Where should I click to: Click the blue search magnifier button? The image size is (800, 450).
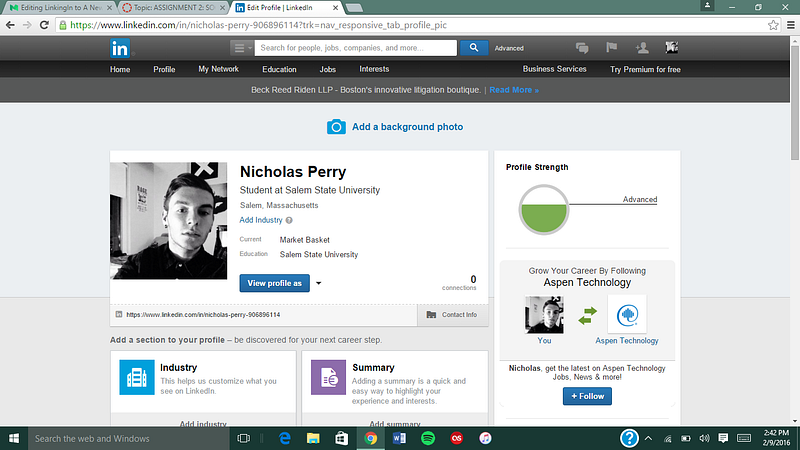(x=474, y=48)
